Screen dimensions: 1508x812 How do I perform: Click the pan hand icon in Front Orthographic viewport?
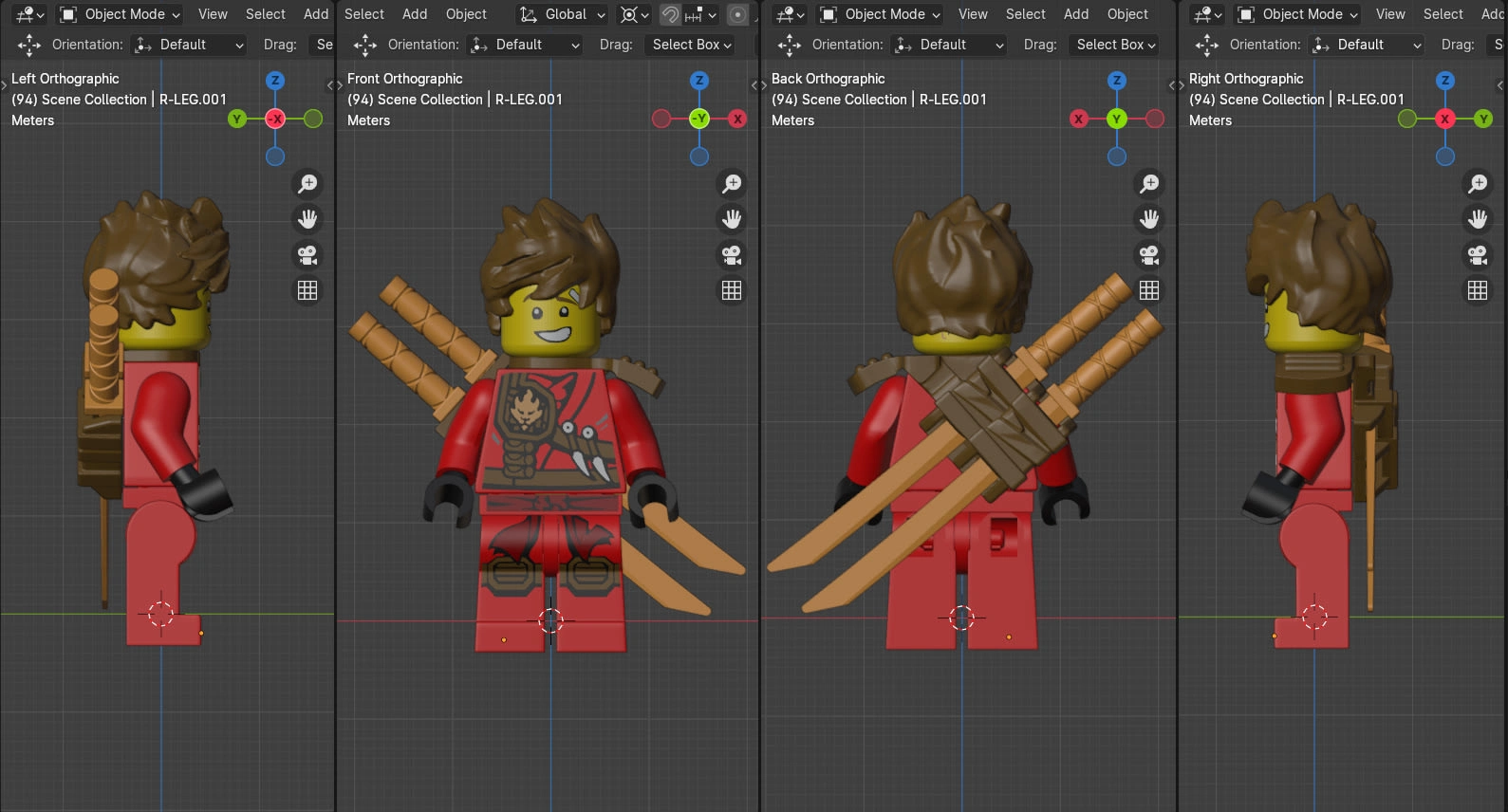click(732, 219)
